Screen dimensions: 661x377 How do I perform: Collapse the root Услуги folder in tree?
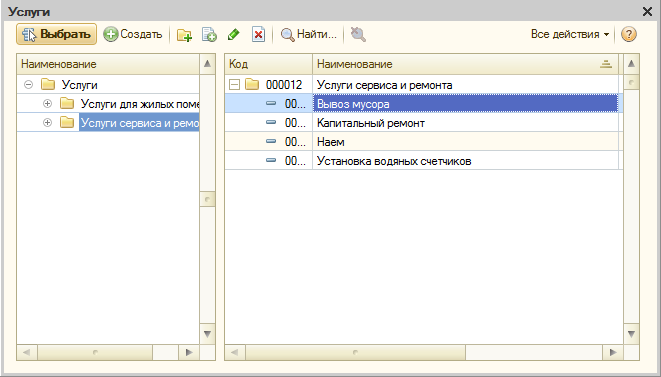click(28, 85)
